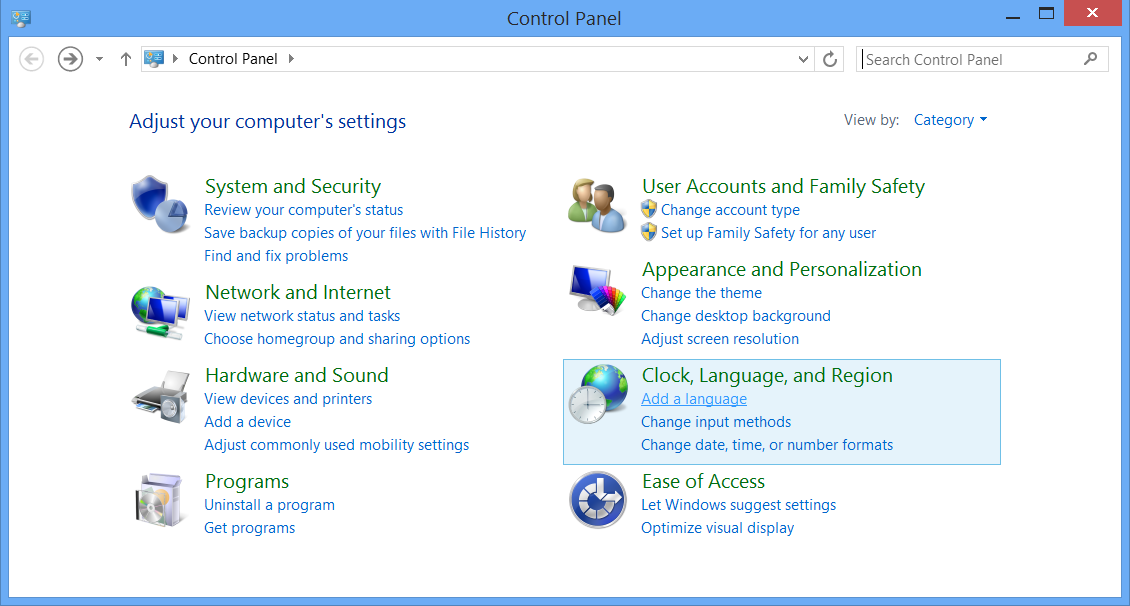Viewport: 1130px width, 606px height.
Task: Click the Control Panel title bar icon
Action: (21, 18)
